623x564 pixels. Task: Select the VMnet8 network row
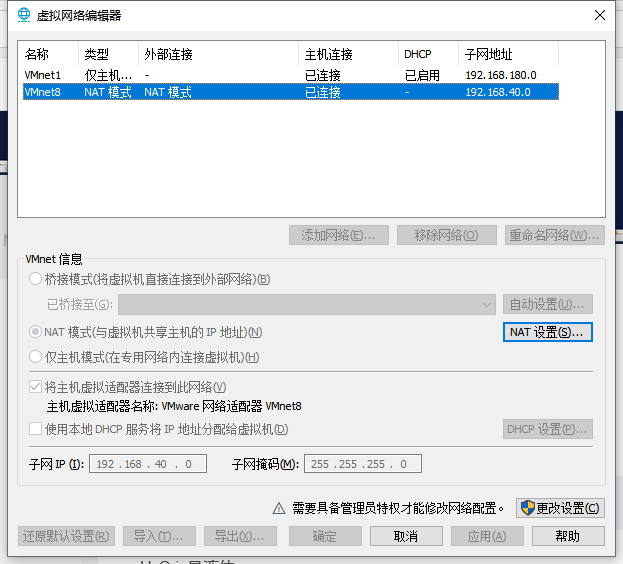pyautogui.click(x=291, y=92)
